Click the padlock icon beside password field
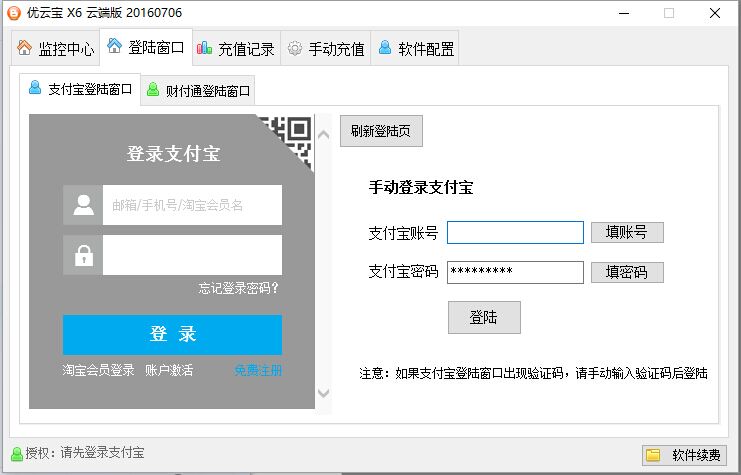 83,255
